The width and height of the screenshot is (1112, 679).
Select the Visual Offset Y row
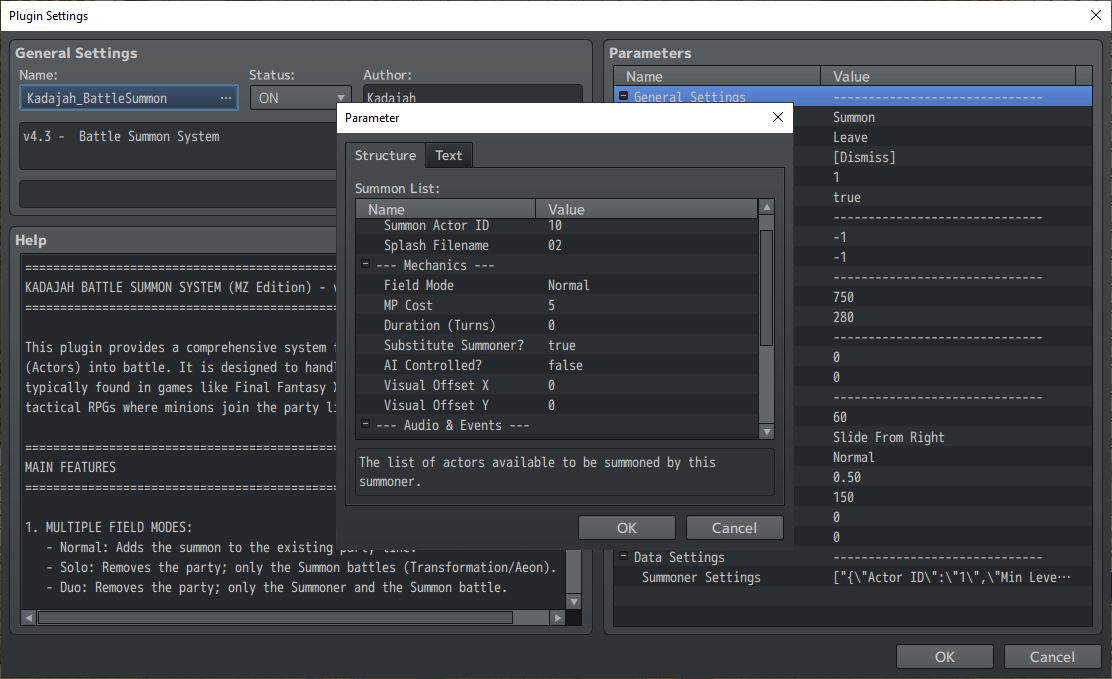(557, 405)
